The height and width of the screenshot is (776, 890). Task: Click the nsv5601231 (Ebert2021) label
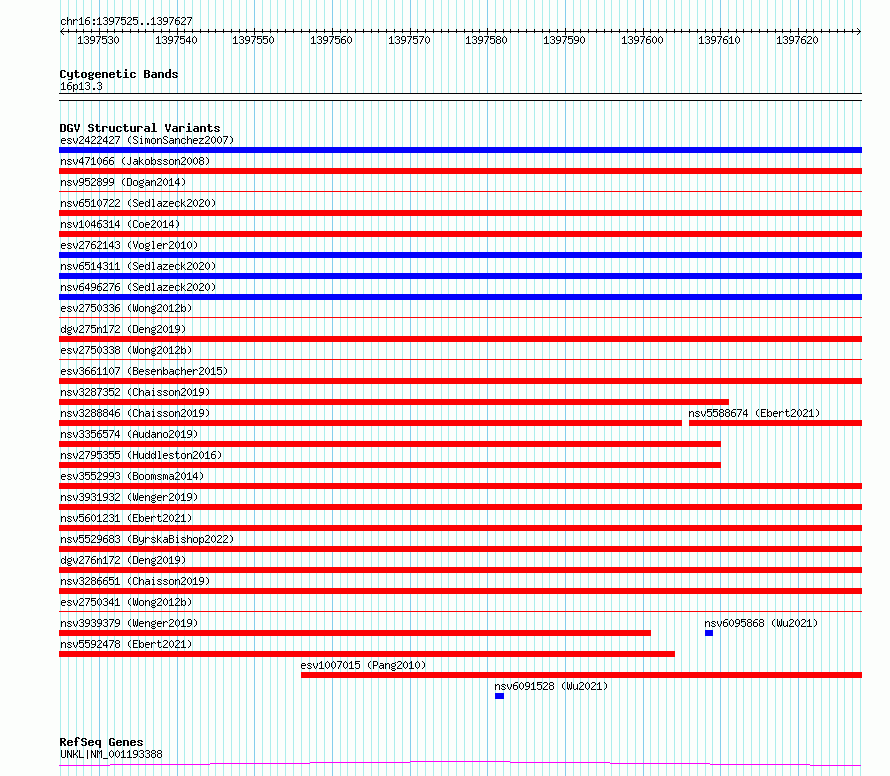pos(126,518)
